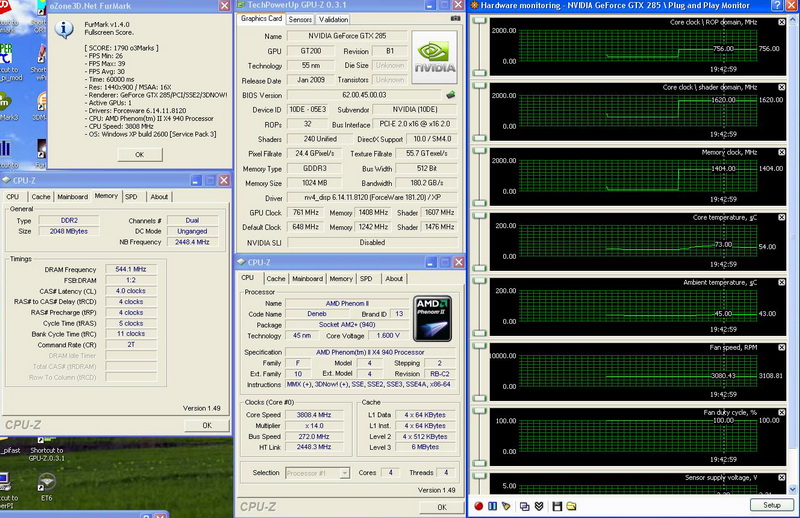
Task: Click OK in the CPU-Z memory window
Action: (x=207, y=425)
